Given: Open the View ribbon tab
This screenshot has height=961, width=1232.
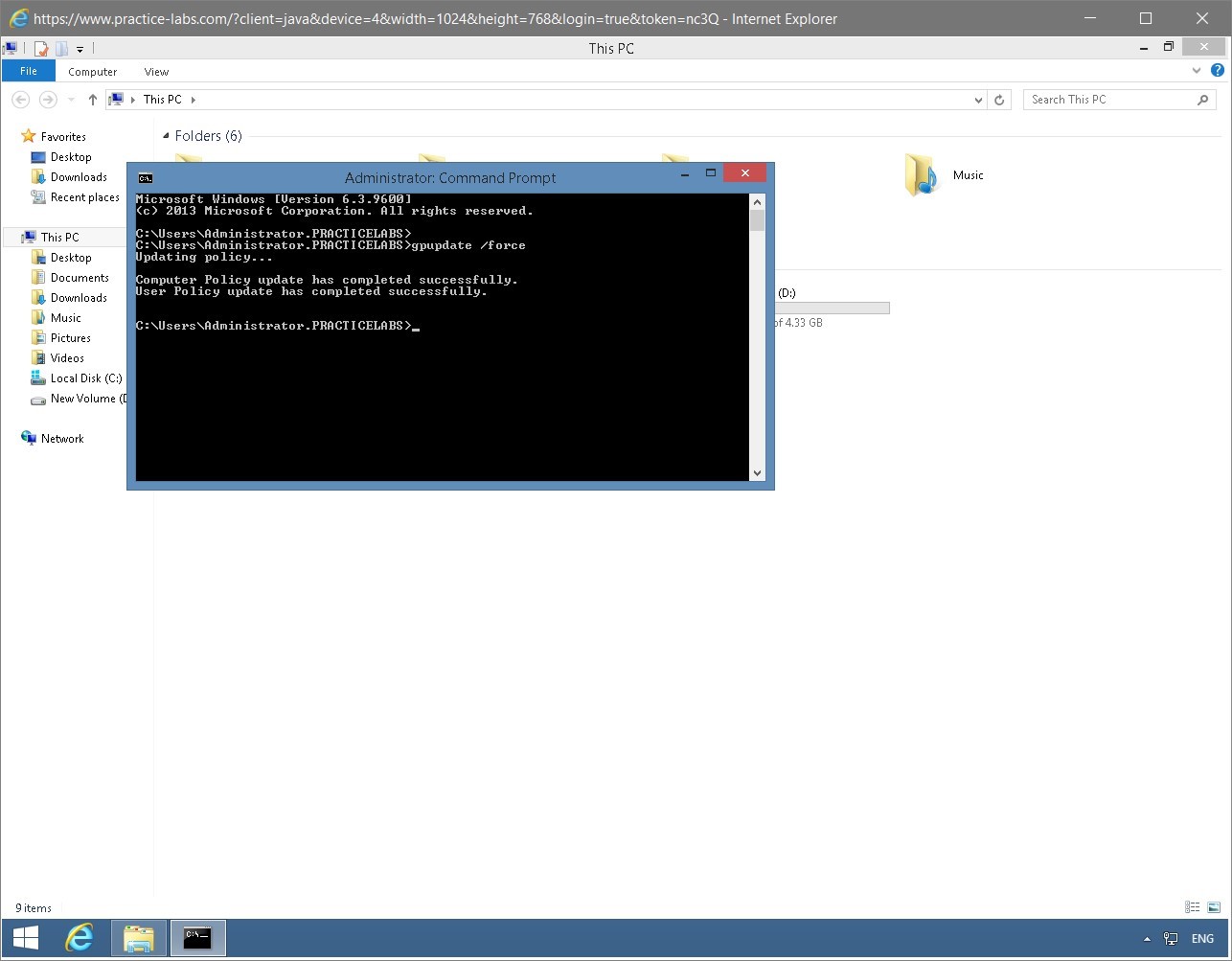Looking at the screenshot, I should pyautogui.click(x=155, y=71).
